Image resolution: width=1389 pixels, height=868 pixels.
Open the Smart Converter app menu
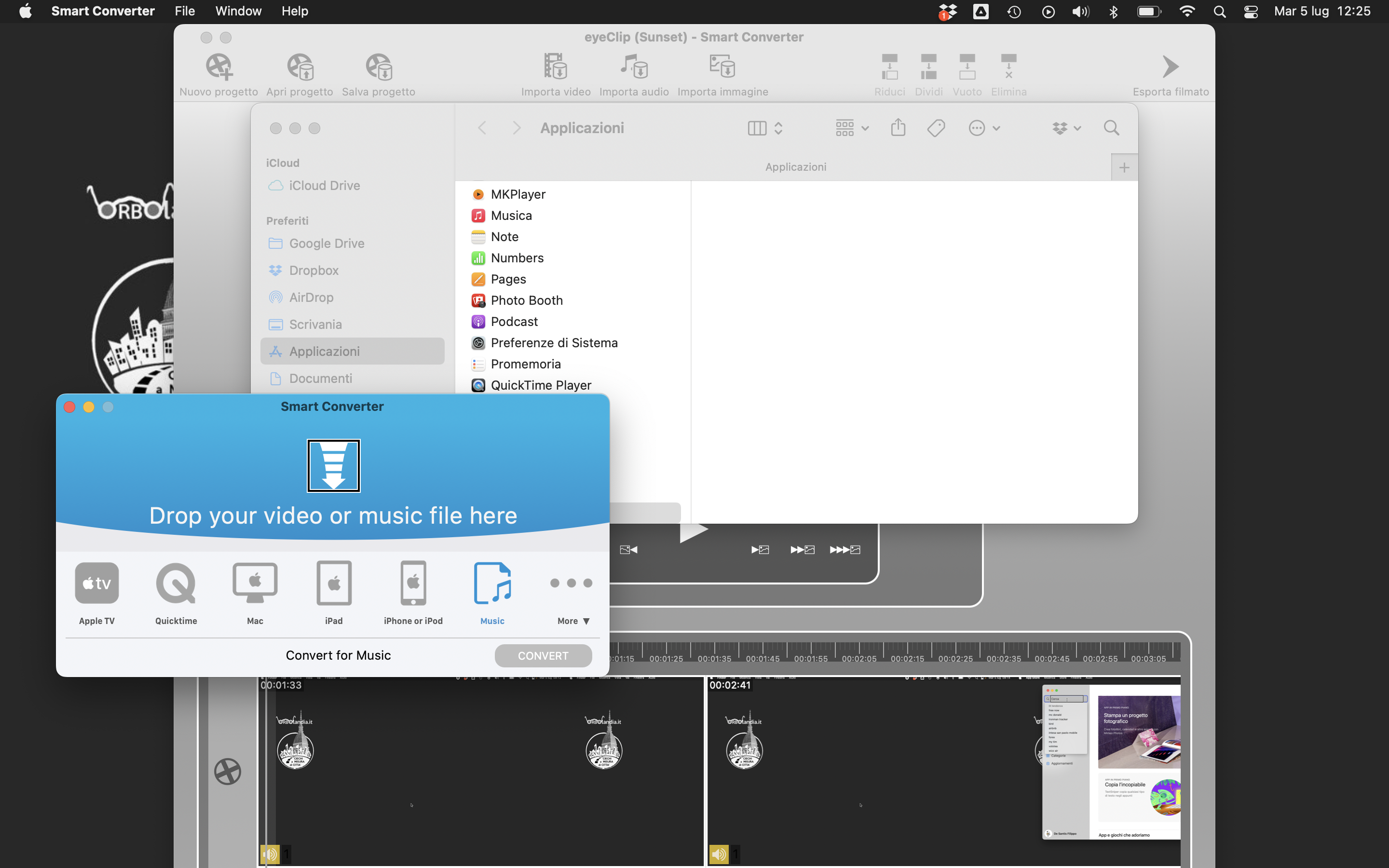tap(103, 11)
